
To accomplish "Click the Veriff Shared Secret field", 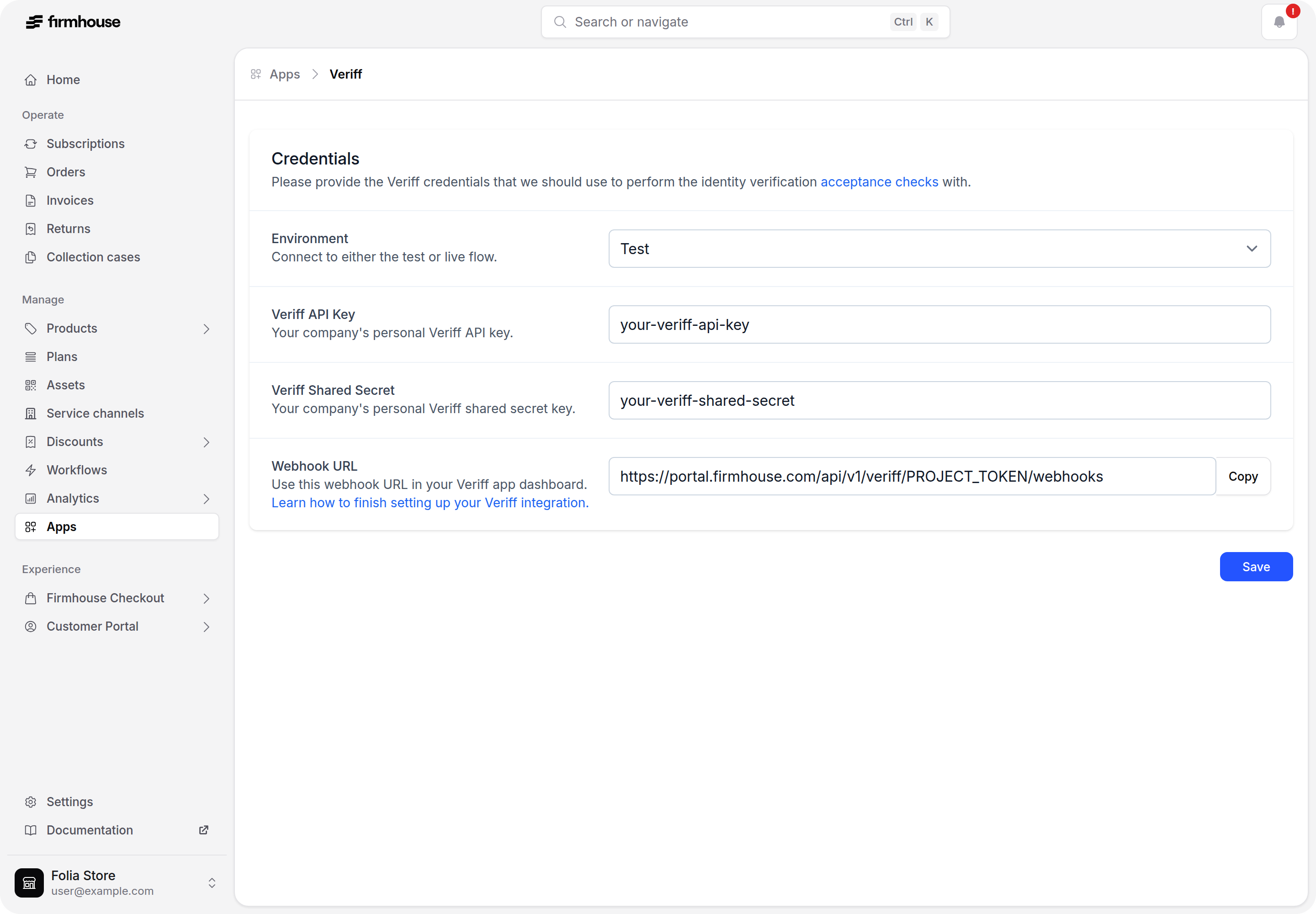I will pos(939,400).
